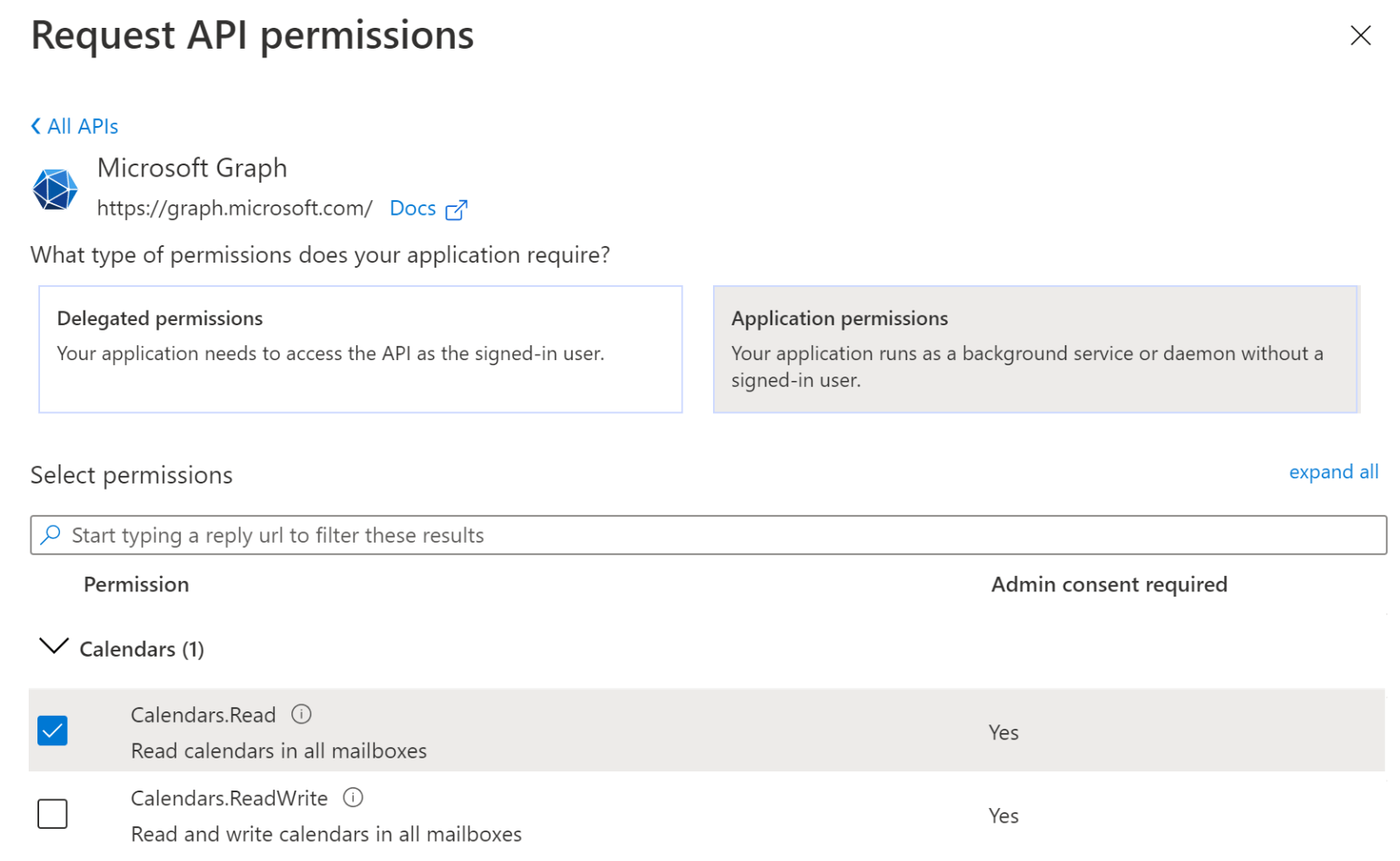Image resolution: width=1400 pixels, height=861 pixels.
Task: Click the Calendars (1) group label
Action: point(142,649)
